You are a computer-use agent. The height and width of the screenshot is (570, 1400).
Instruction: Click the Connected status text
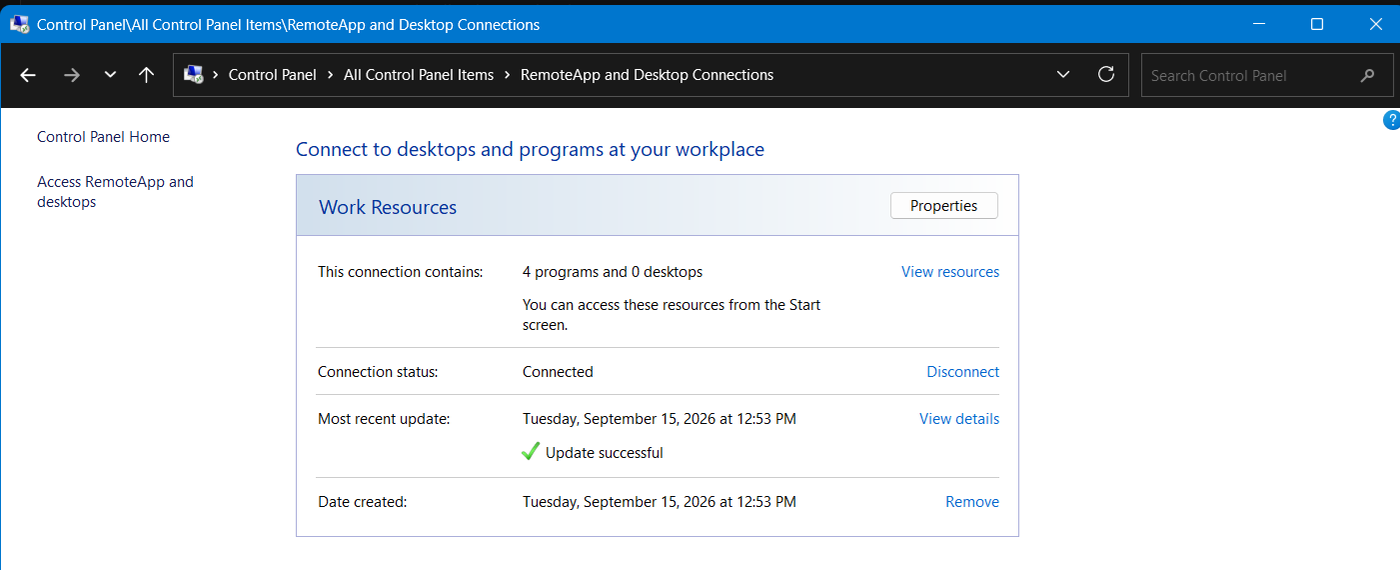pos(558,372)
